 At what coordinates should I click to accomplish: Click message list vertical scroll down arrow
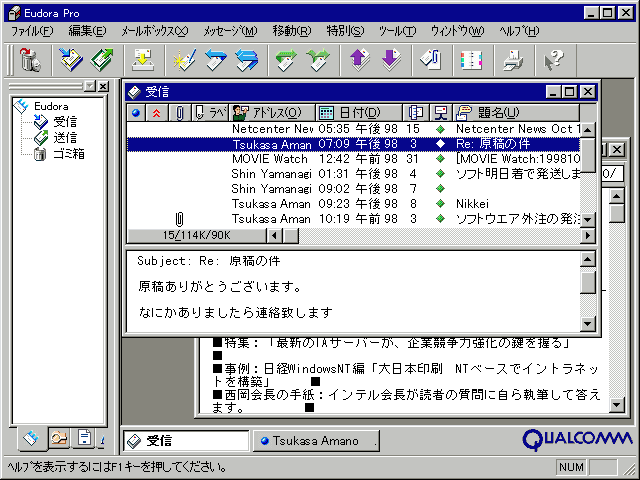(588, 220)
